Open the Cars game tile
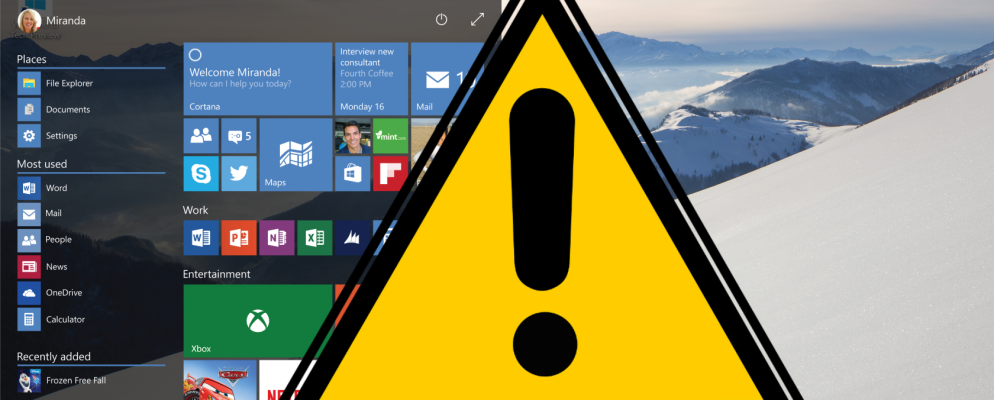This screenshot has width=994, height=400. pos(220,380)
